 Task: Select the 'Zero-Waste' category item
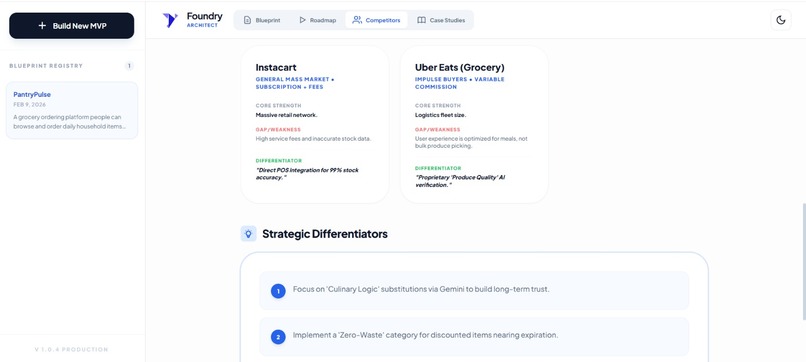(473, 337)
